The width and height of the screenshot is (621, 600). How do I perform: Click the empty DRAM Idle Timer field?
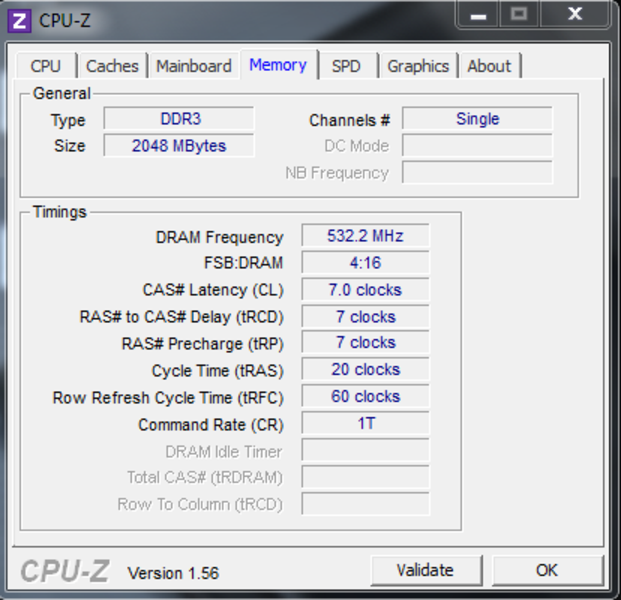pyautogui.click(x=365, y=450)
